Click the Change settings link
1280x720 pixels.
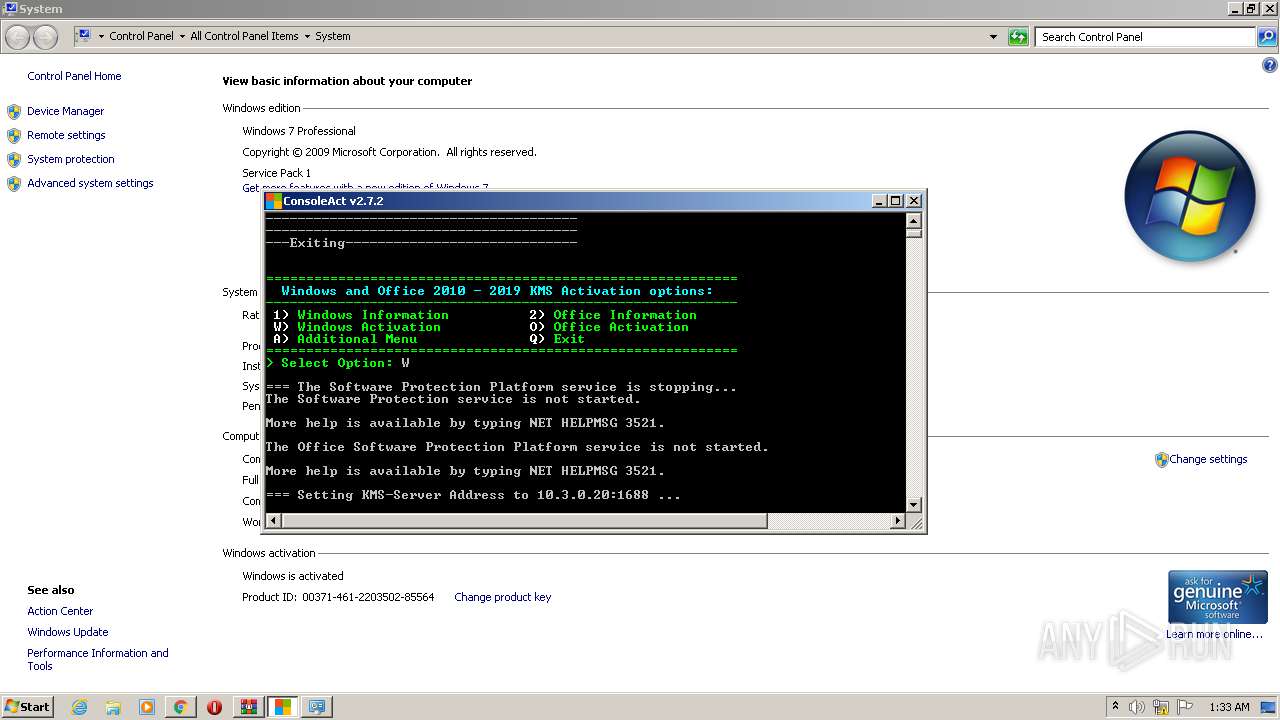1208,459
